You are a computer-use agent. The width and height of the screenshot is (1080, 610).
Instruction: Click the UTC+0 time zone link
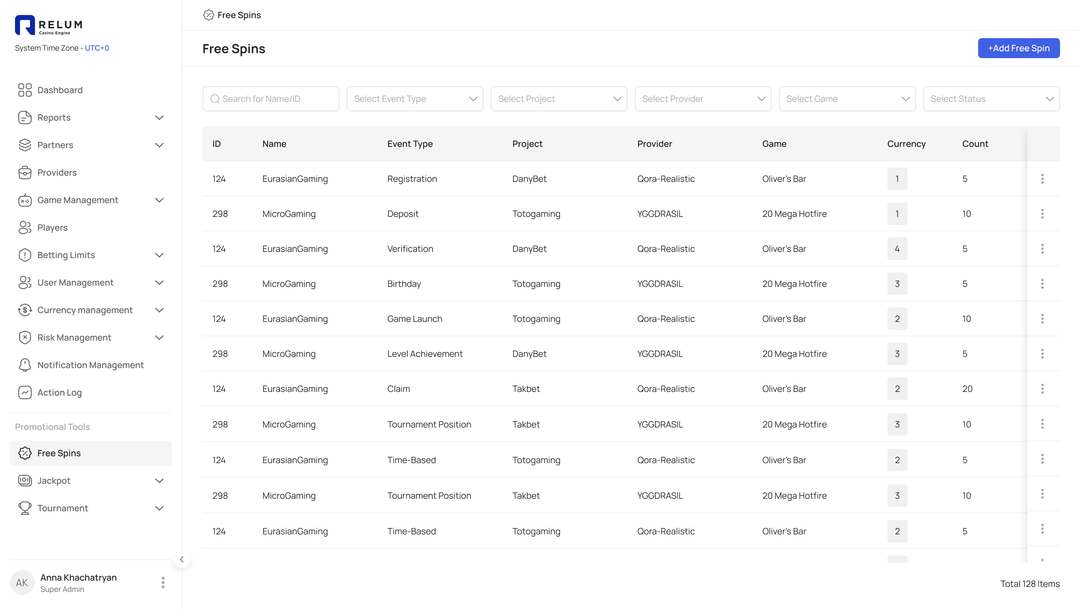(97, 48)
